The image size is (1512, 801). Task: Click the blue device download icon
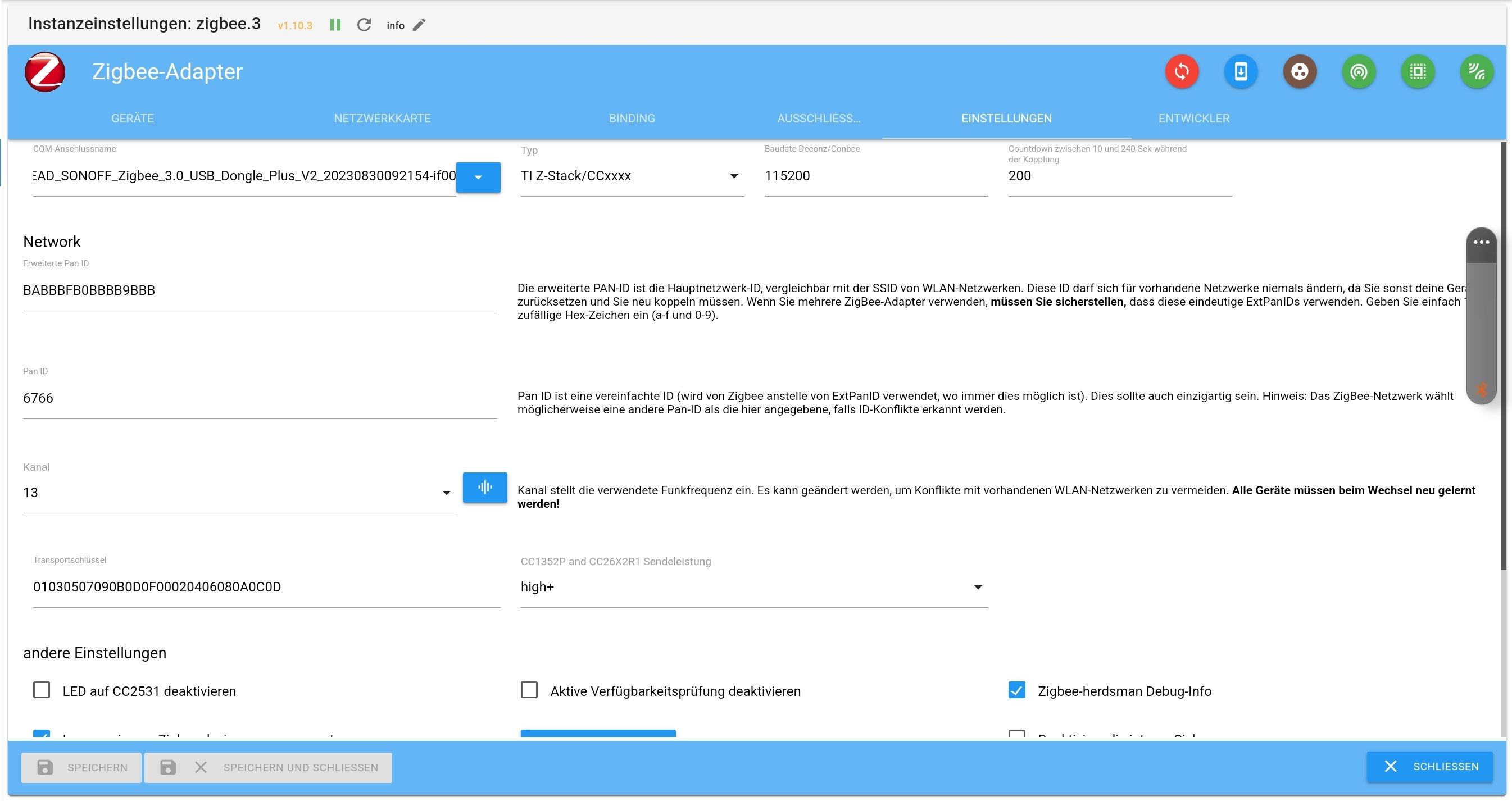(x=1240, y=71)
